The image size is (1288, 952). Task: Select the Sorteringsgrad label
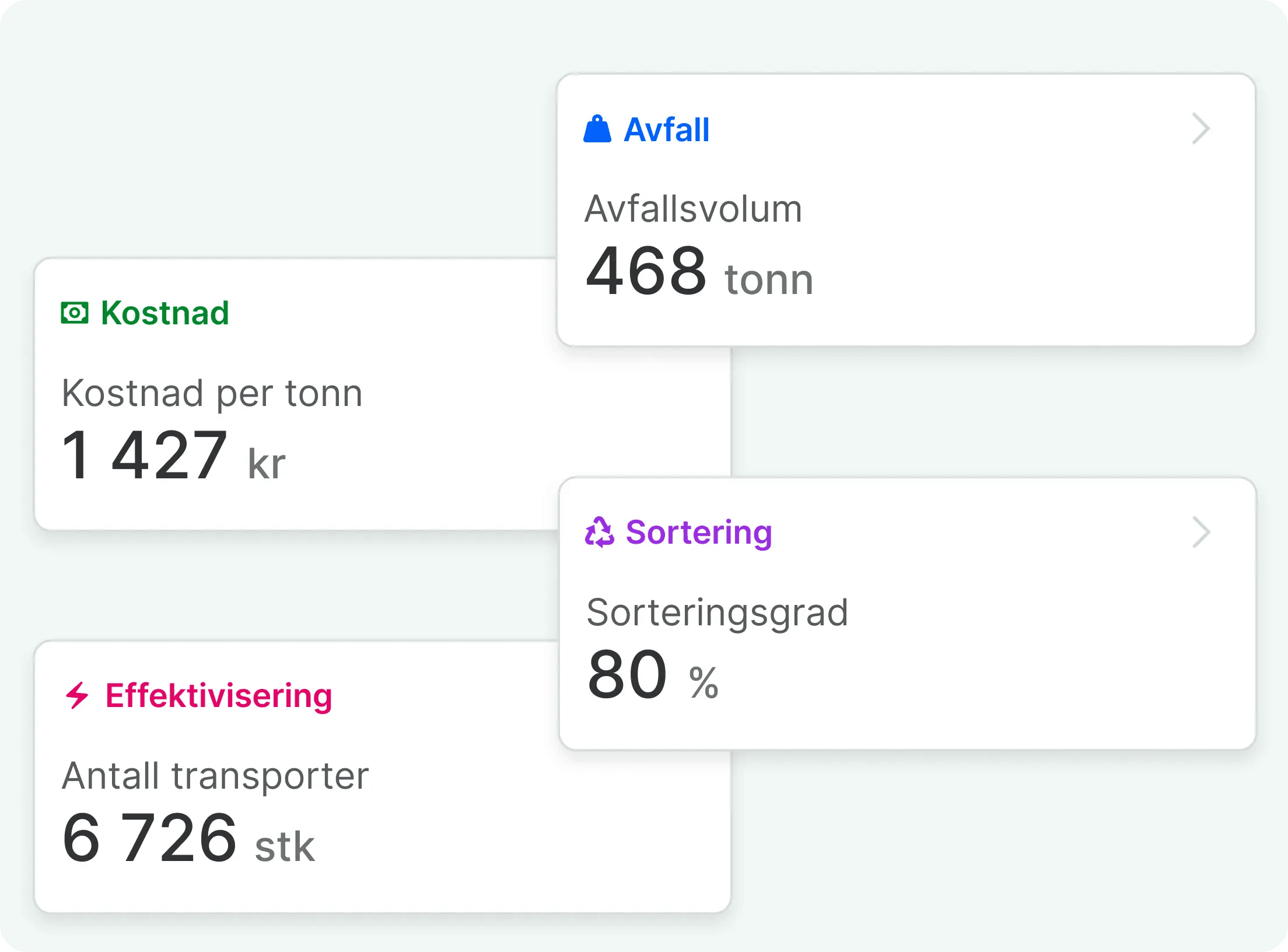717,612
